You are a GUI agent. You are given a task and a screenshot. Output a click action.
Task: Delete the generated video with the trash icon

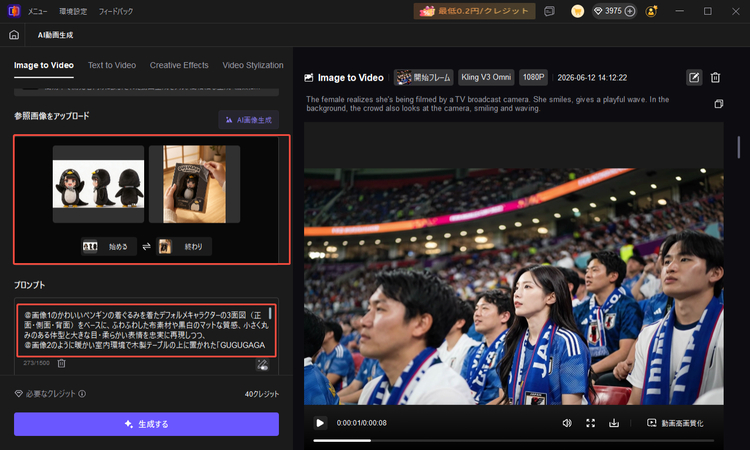pyautogui.click(x=715, y=77)
